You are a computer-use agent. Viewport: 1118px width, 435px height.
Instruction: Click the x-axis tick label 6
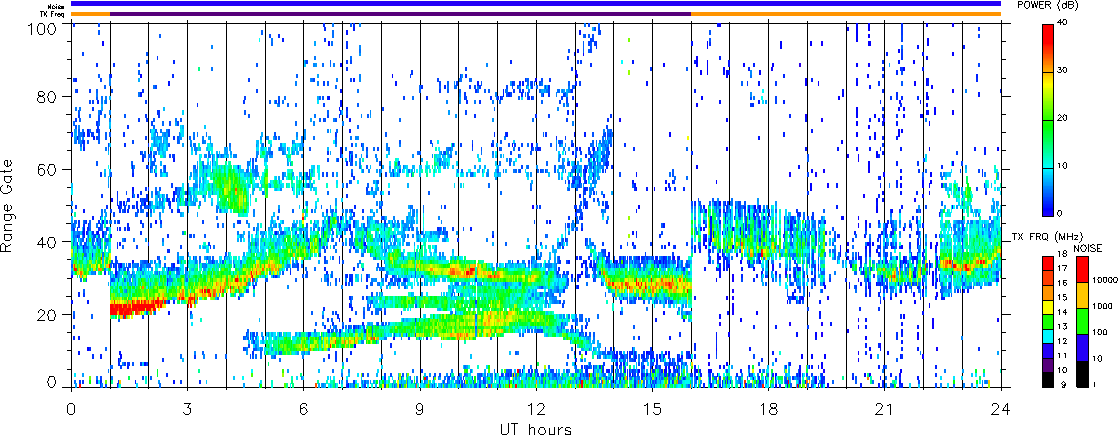(303, 408)
